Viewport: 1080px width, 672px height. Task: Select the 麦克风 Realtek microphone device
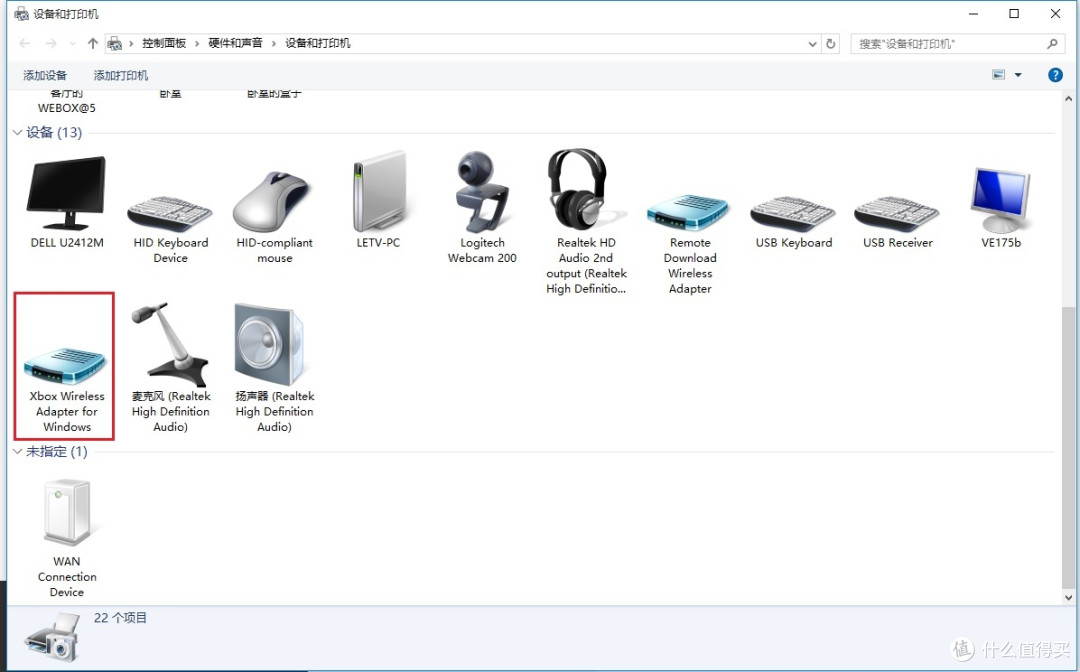coord(170,368)
